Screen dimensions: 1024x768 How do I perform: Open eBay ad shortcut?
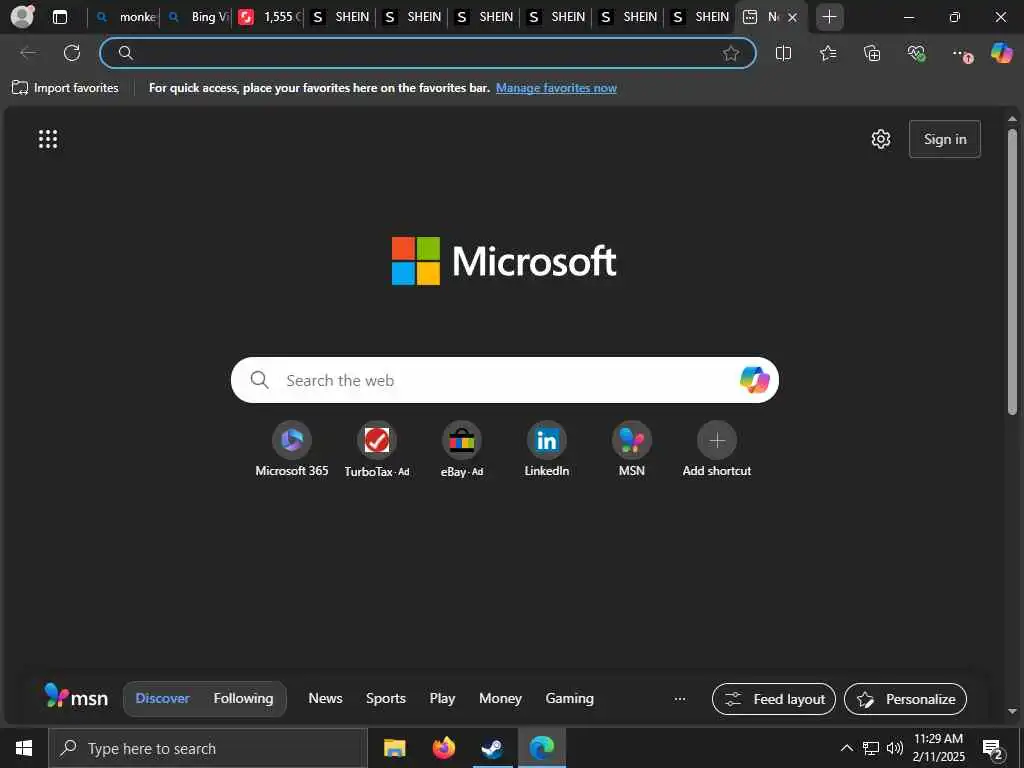tap(462, 449)
